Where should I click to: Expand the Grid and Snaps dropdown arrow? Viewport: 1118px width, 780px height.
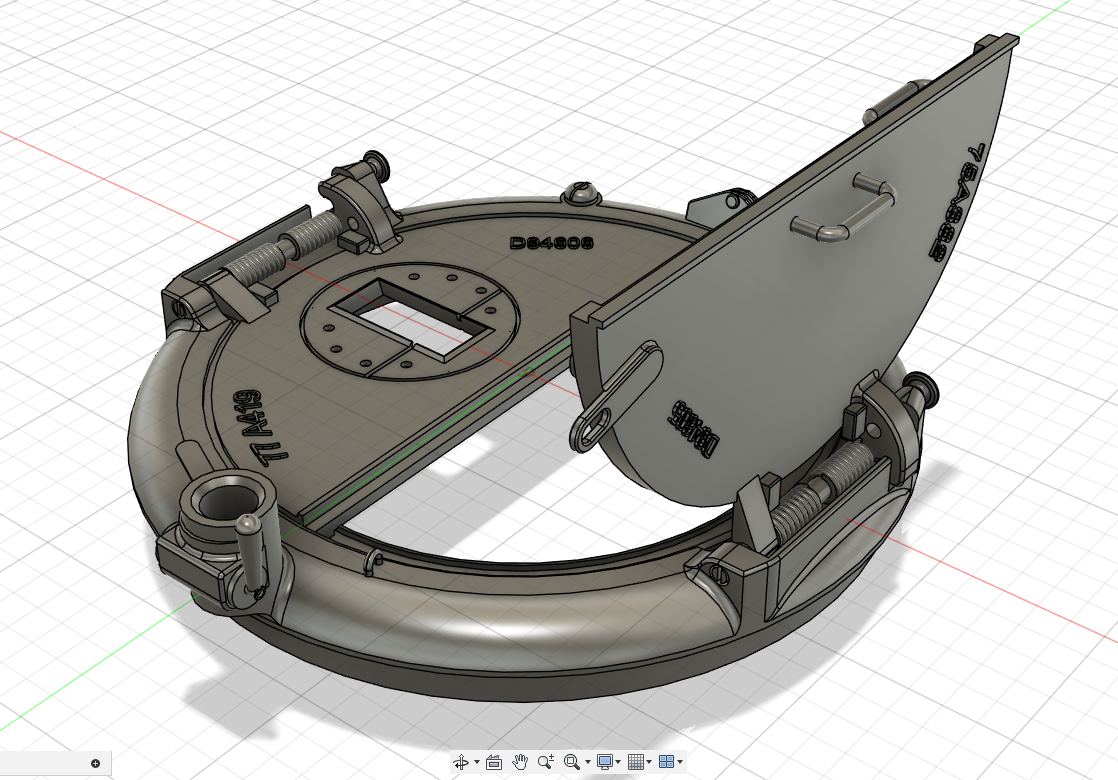[649, 762]
